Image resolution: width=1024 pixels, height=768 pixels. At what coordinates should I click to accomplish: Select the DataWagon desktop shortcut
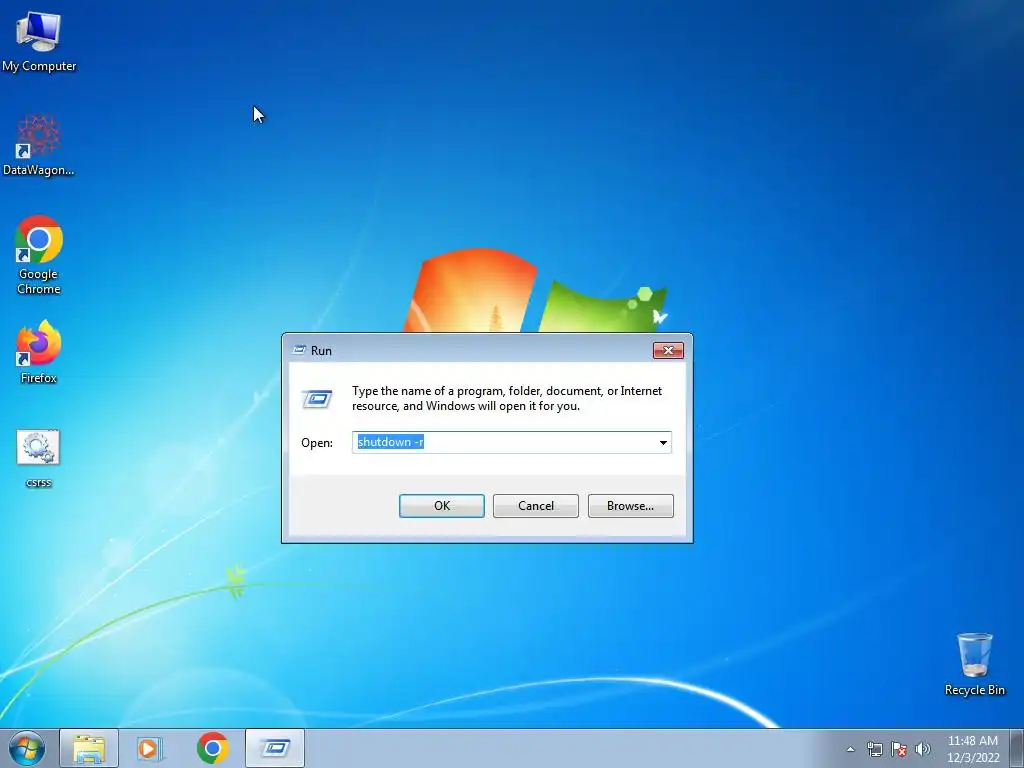coord(39,145)
